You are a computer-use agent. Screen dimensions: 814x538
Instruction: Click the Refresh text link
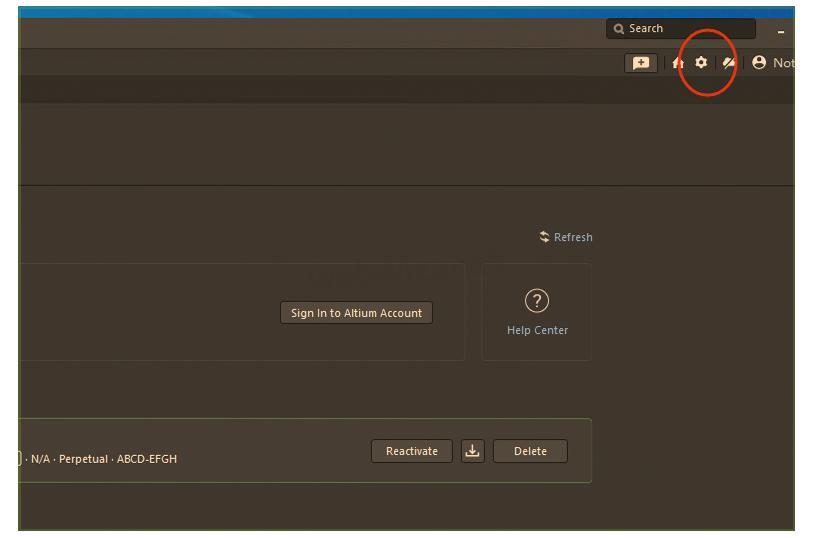click(x=573, y=237)
